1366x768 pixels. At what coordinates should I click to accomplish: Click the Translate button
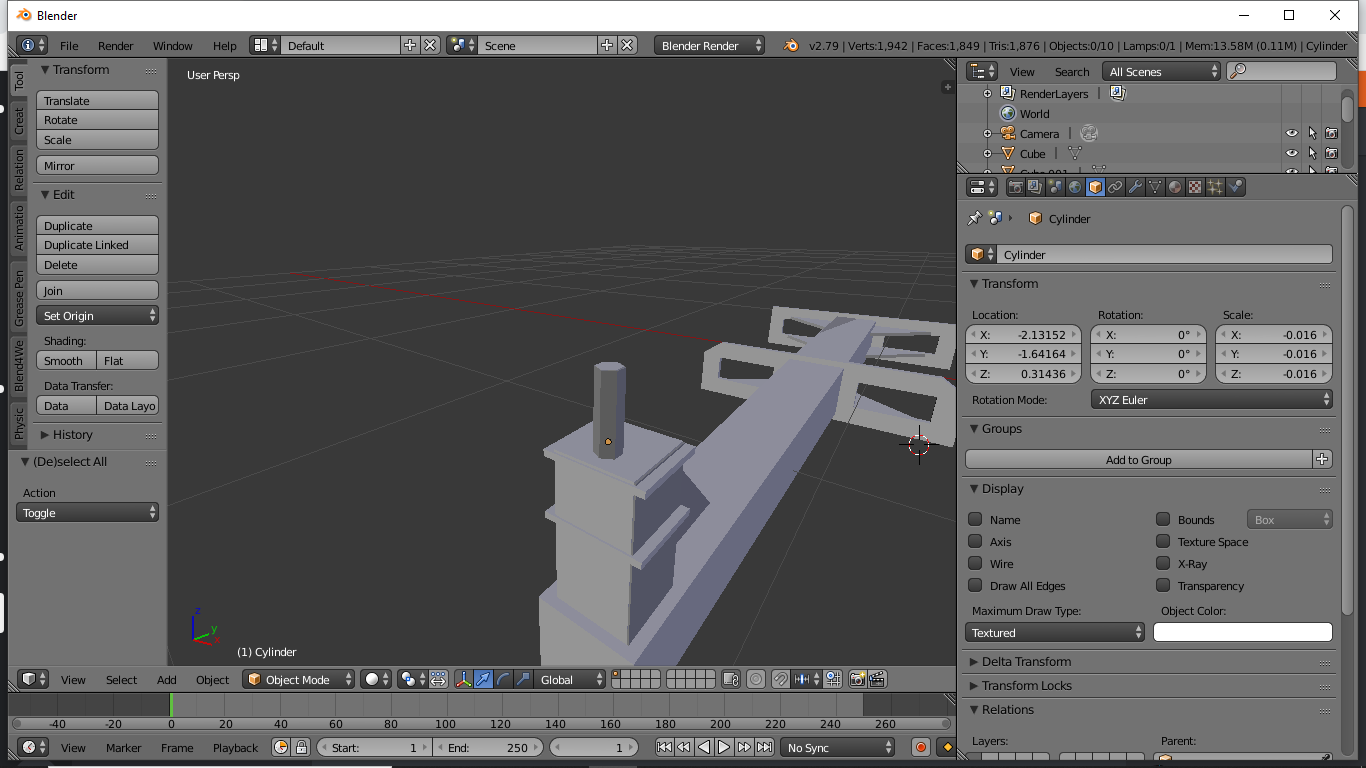click(97, 100)
